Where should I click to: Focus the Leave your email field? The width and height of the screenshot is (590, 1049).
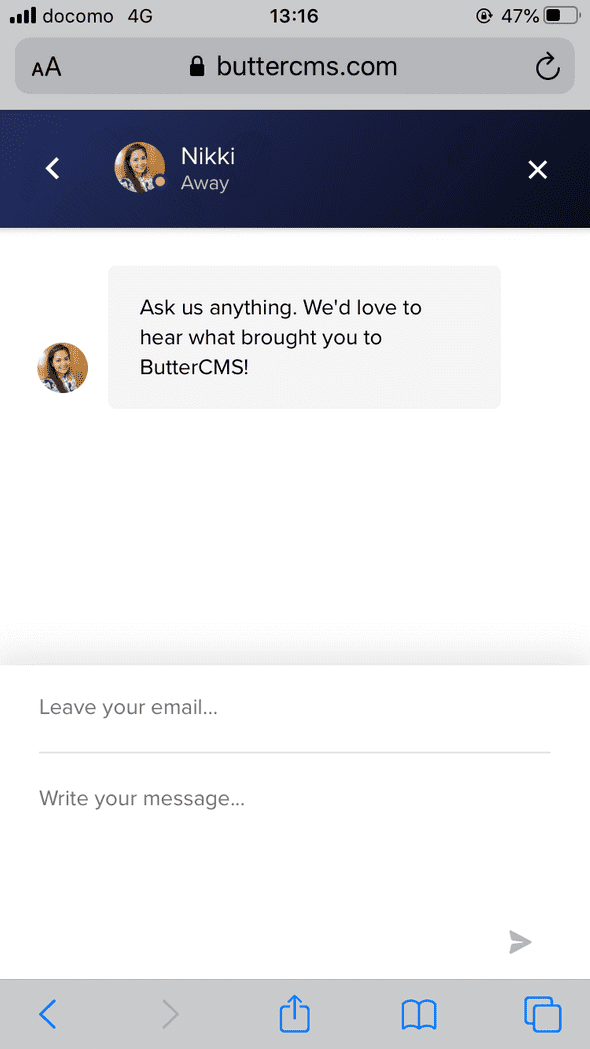[x=294, y=708]
